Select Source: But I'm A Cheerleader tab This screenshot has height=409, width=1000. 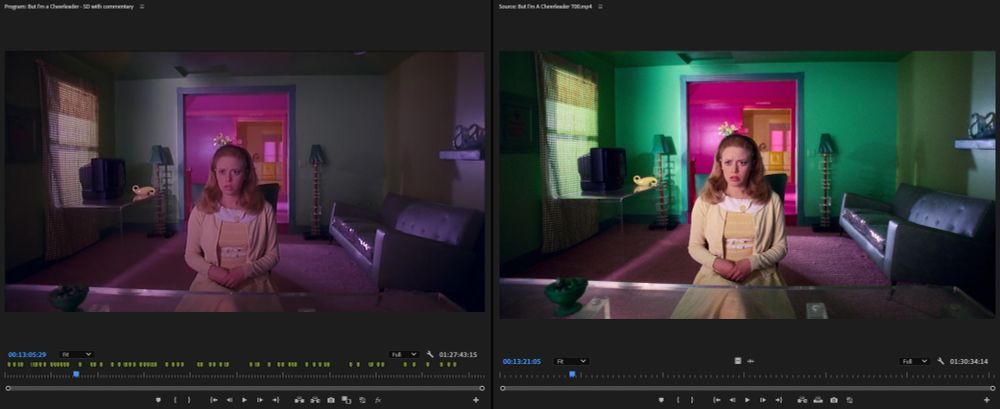click(x=545, y=6)
